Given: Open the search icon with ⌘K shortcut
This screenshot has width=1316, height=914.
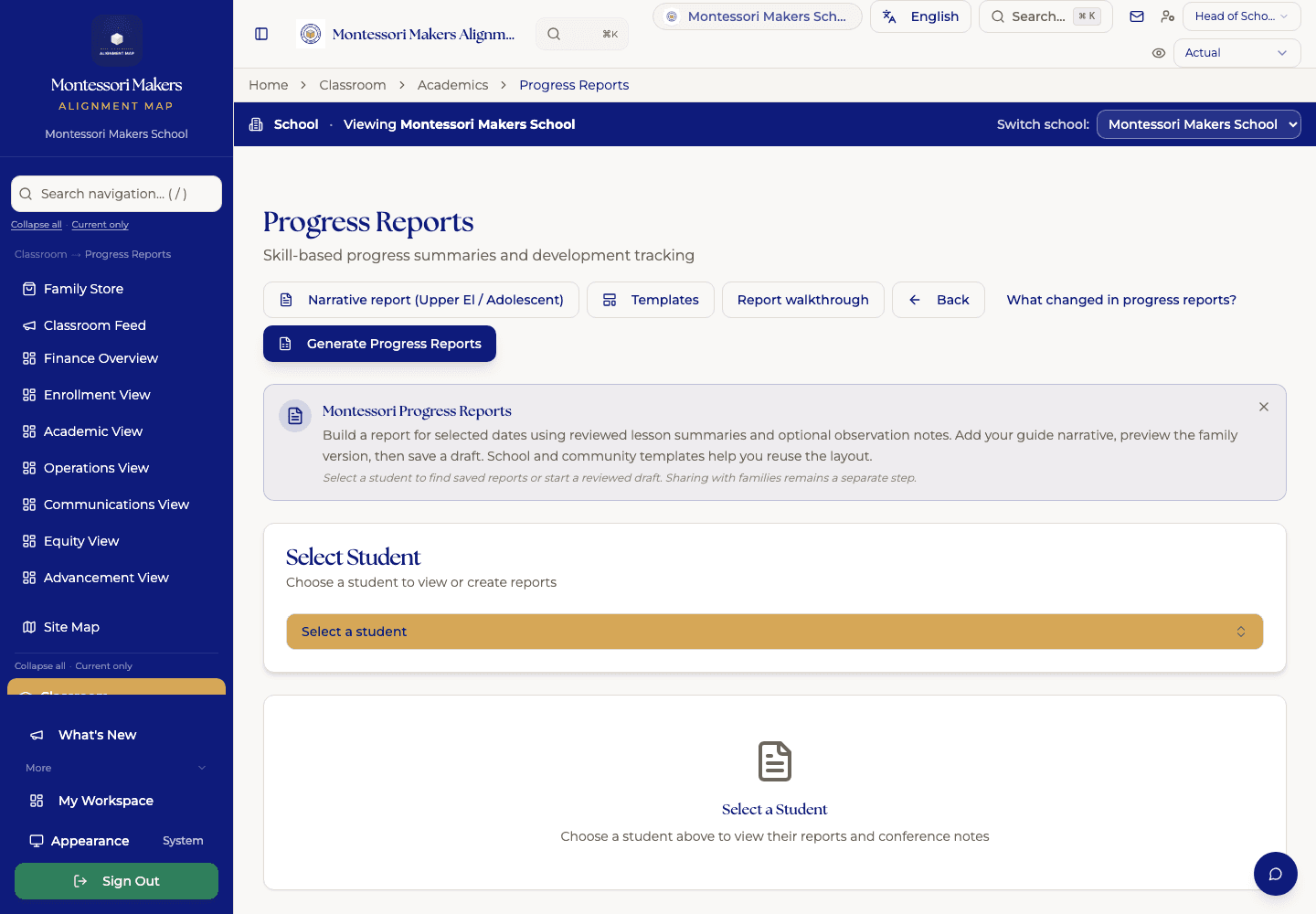Looking at the screenshot, I should pyautogui.click(x=582, y=34).
